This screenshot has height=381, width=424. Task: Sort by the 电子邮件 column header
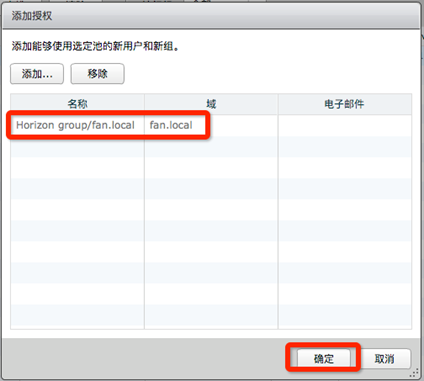(345, 104)
